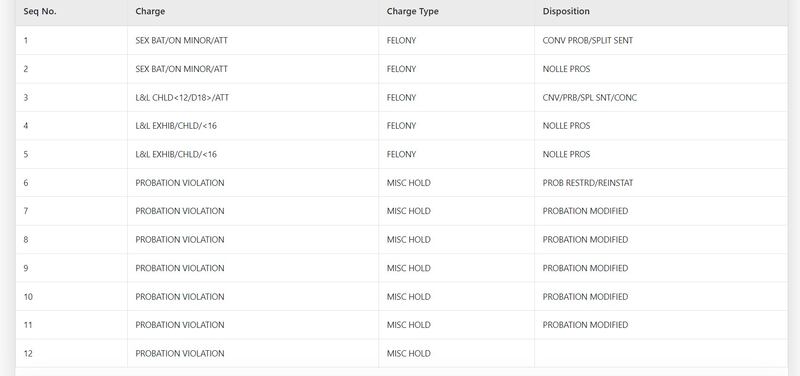Viewport: 800px width, 376px height.
Task: Click PROBATION VIOLATION charge in row 10
Action: click(180, 296)
